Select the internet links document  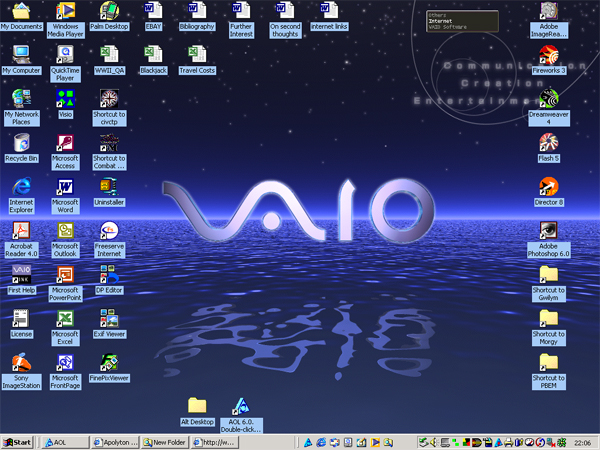click(329, 11)
